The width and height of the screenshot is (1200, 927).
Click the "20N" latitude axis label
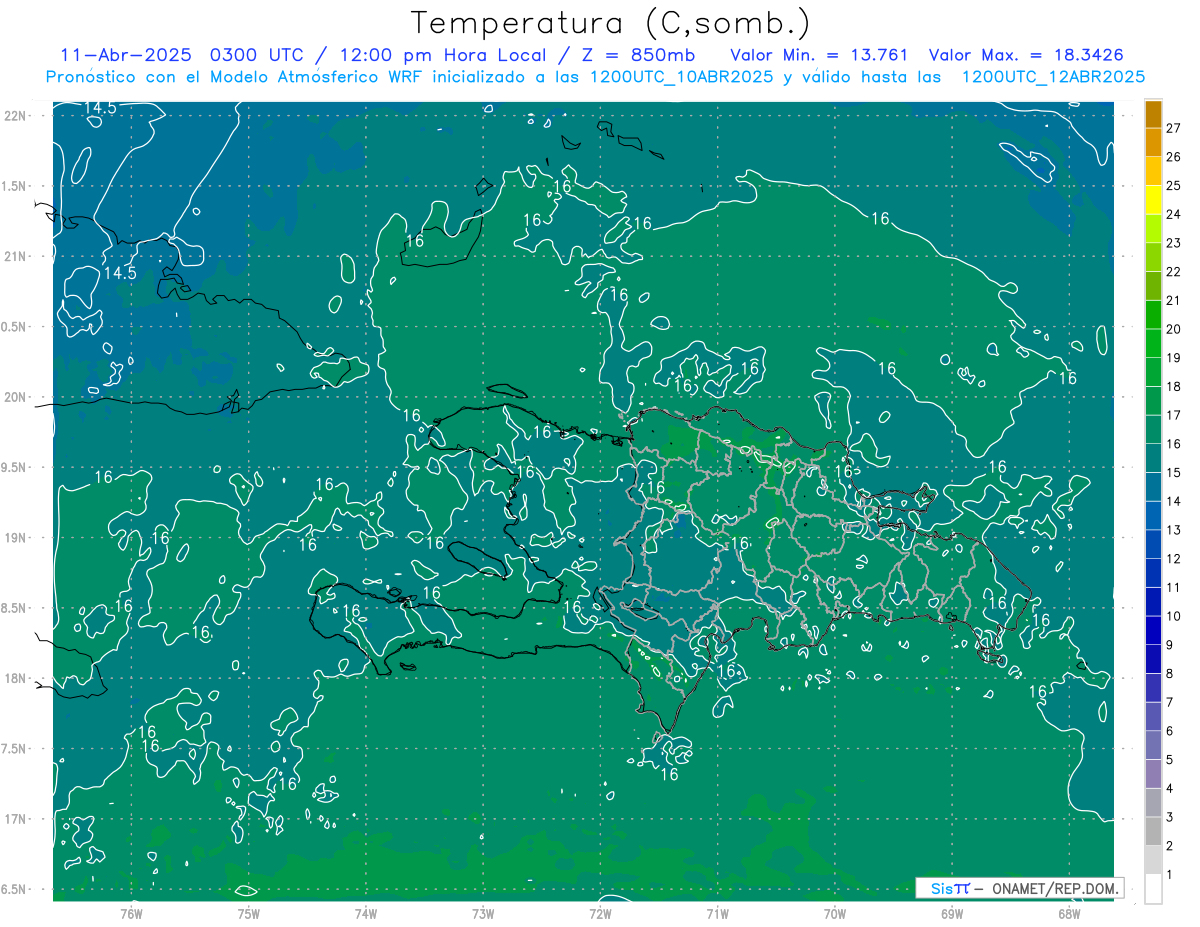(17, 397)
